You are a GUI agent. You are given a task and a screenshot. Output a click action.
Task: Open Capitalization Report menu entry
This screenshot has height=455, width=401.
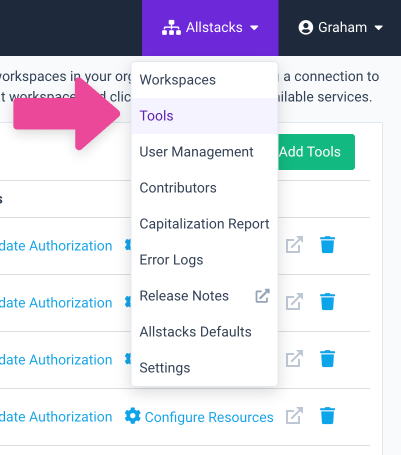pos(204,224)
